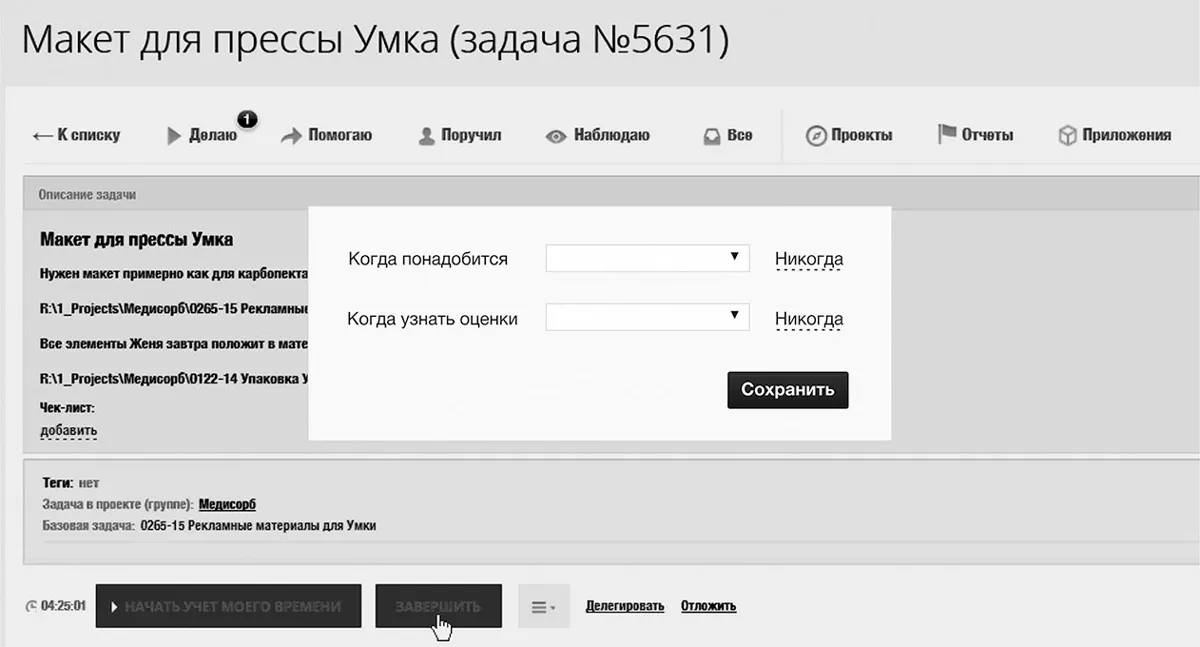Image resolution: width=1200 pixels, height=647 pixels.
Task: Open the Помогаю arrow tab
Action: click(326, 135)
